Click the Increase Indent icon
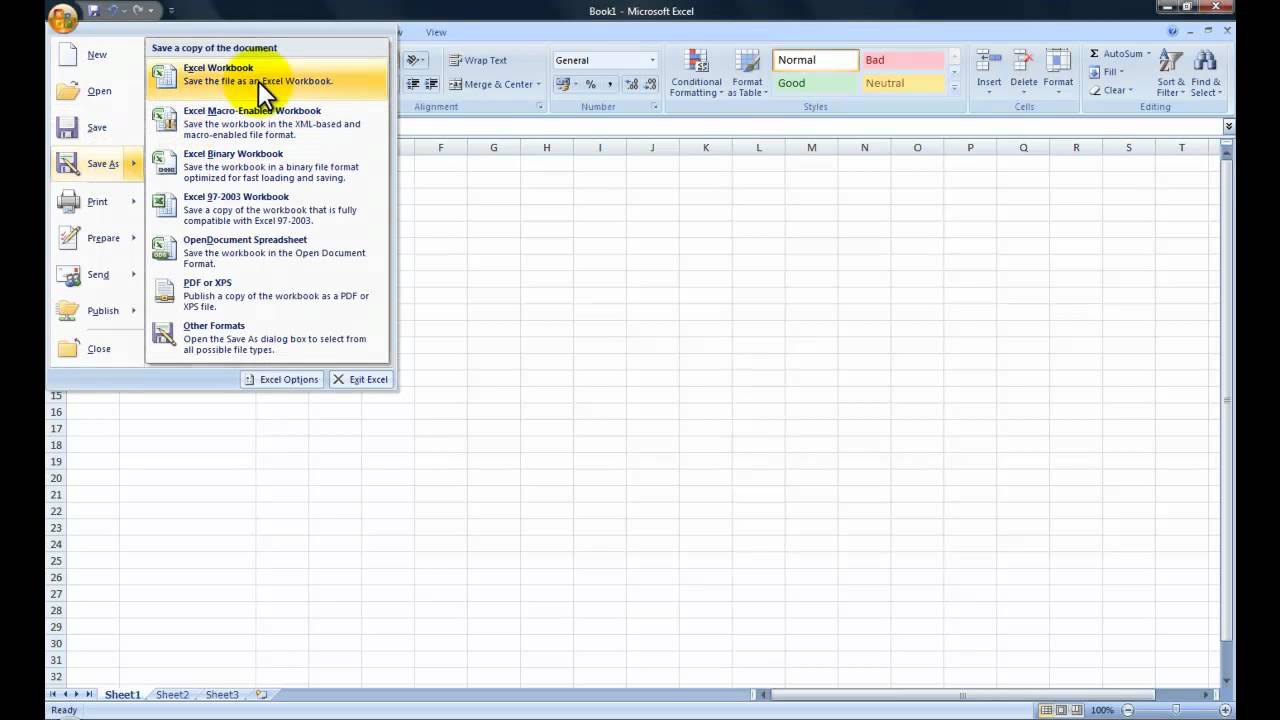This screenshot has width=1280, height=720. [x=431, y=84]
